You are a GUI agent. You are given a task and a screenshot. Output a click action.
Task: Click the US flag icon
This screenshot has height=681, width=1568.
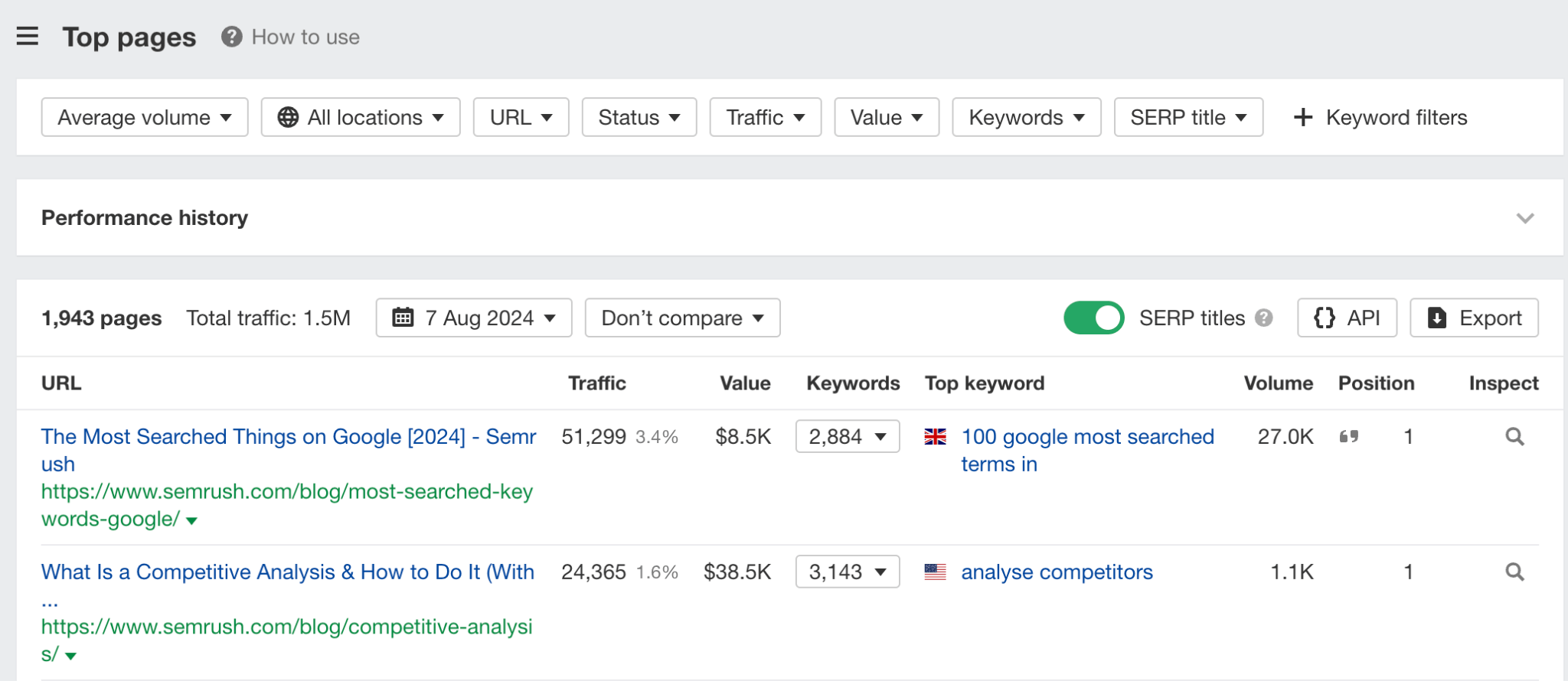click(935, 572)
